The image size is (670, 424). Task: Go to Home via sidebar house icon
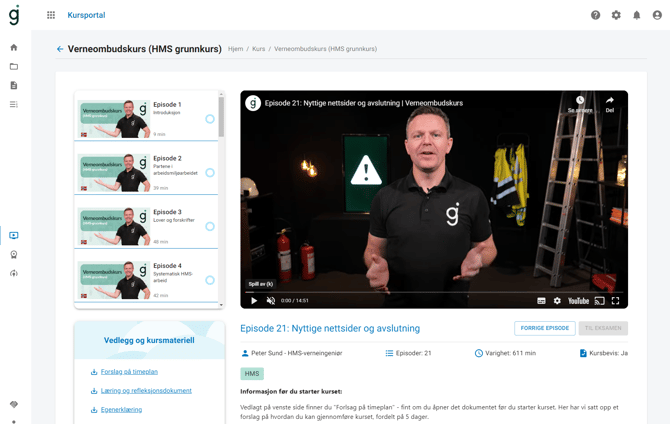14,47
